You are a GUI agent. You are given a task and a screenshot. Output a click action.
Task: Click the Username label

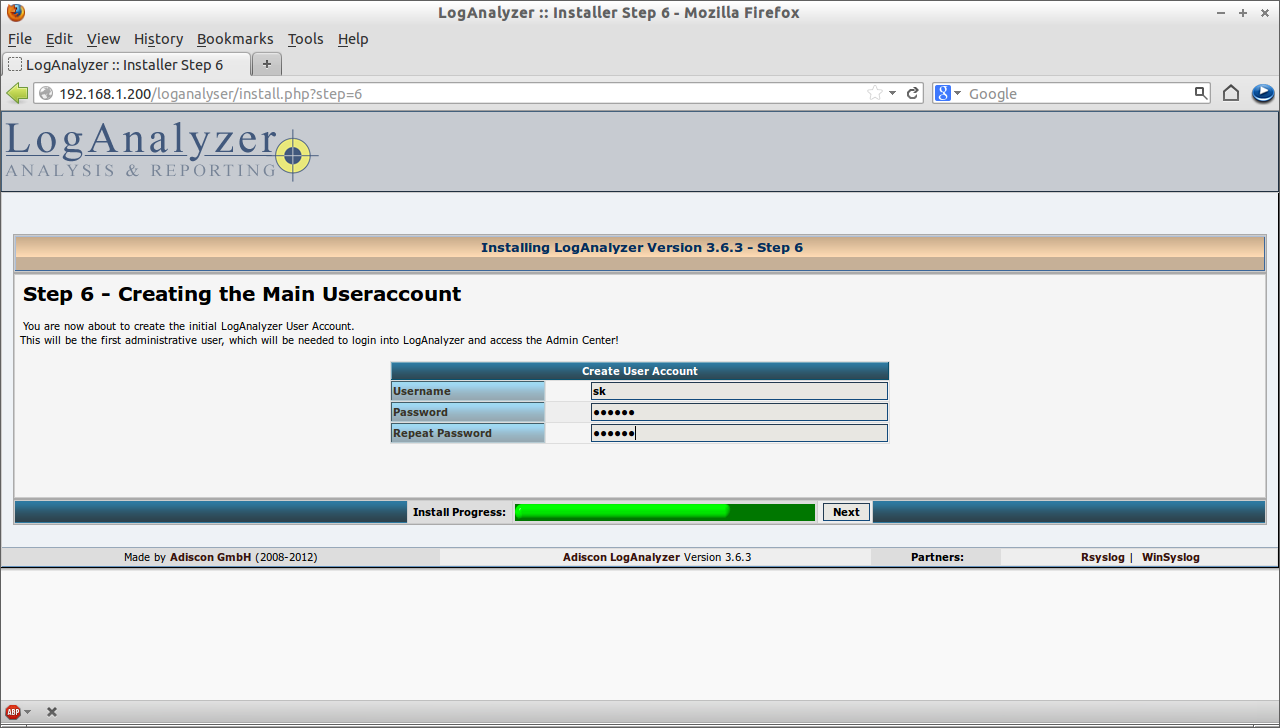pos(422,391)
